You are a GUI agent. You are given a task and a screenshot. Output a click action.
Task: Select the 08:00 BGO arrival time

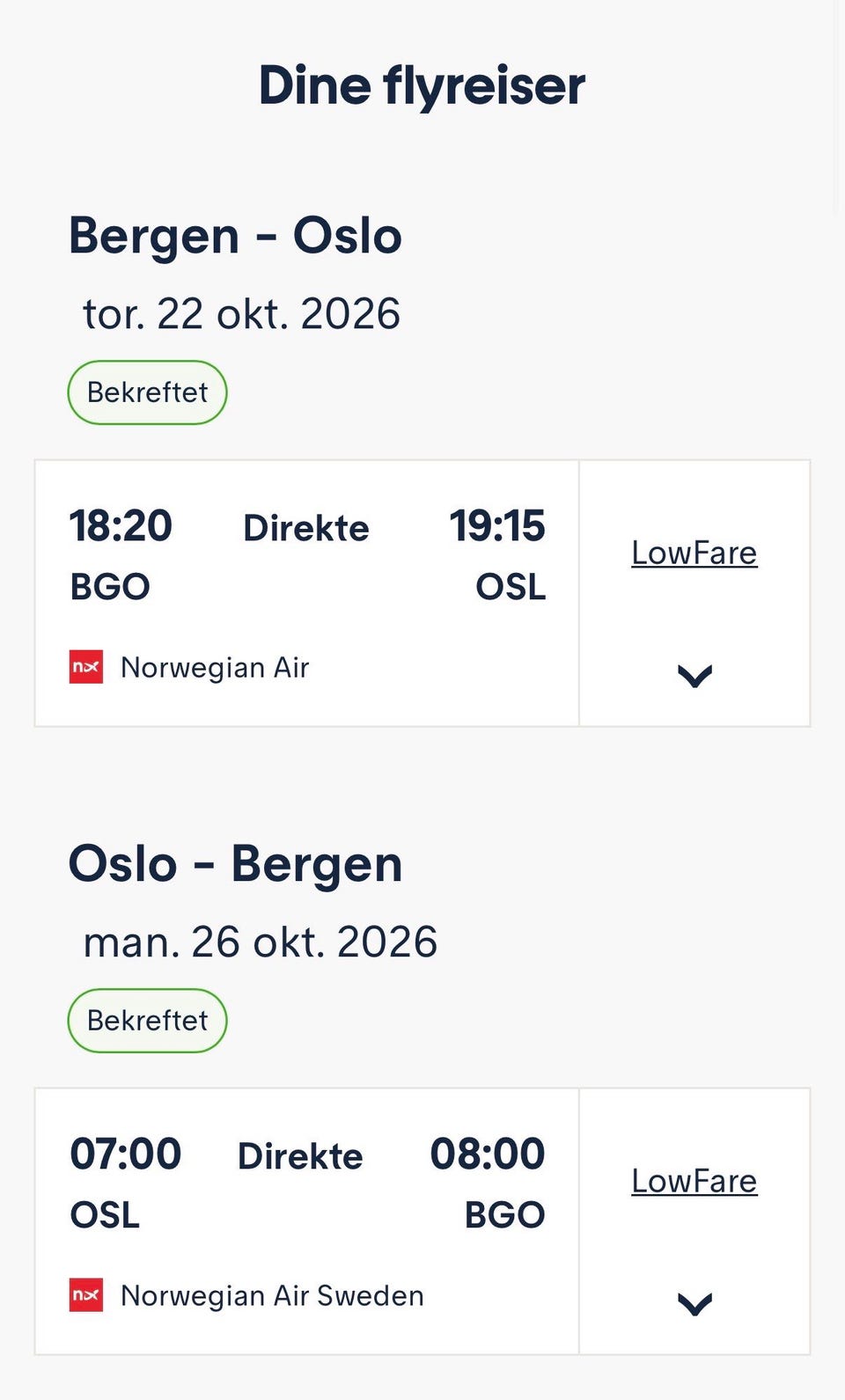click(488, 1154)
